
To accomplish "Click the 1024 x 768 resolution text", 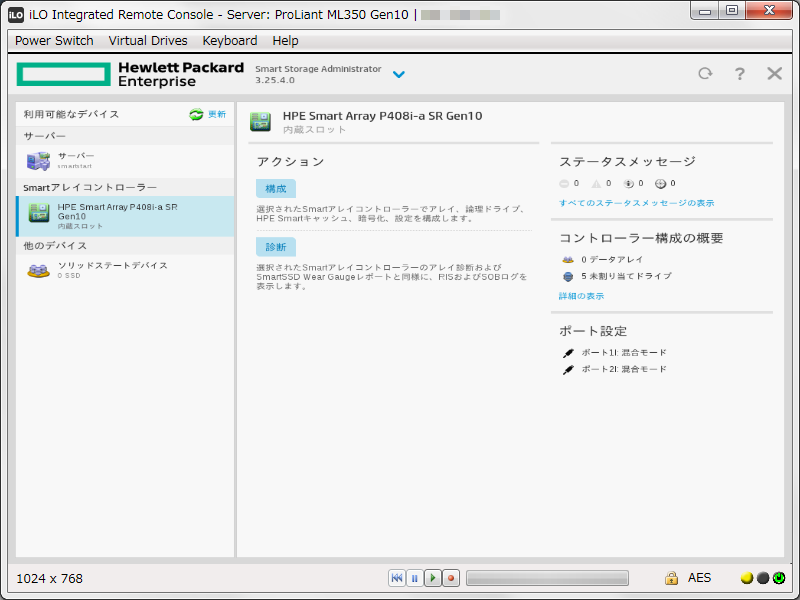I will [49, 579].
